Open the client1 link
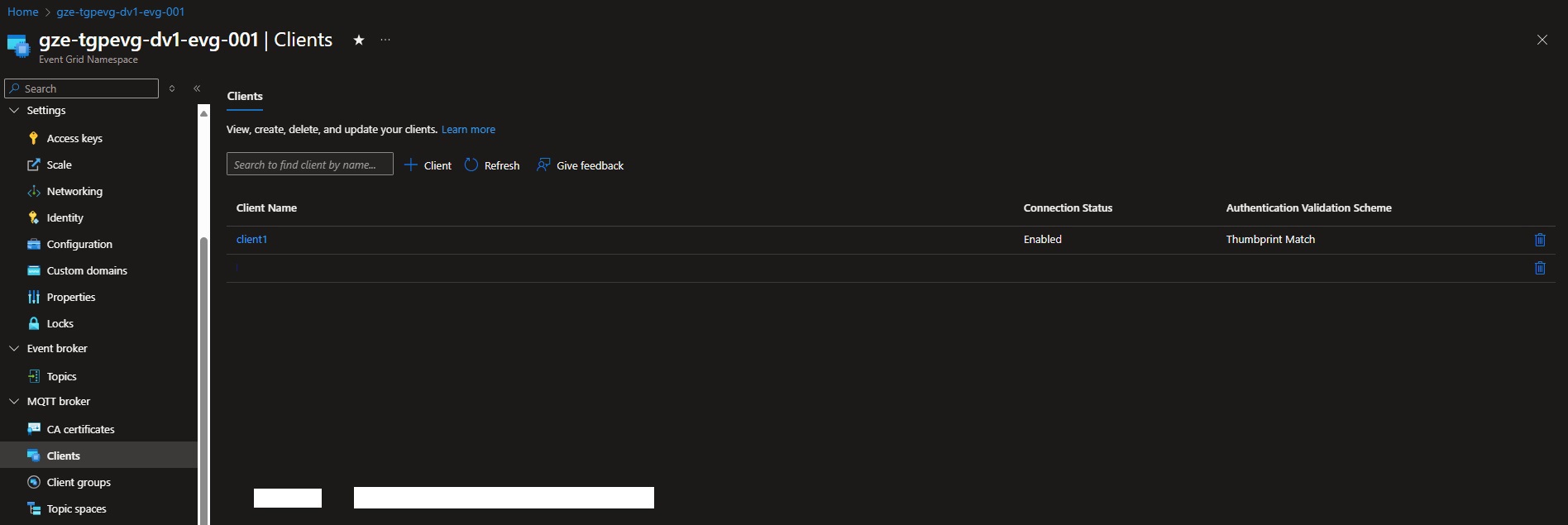The height and width of the screenshot is (525, 1568). tap(251, 240)
